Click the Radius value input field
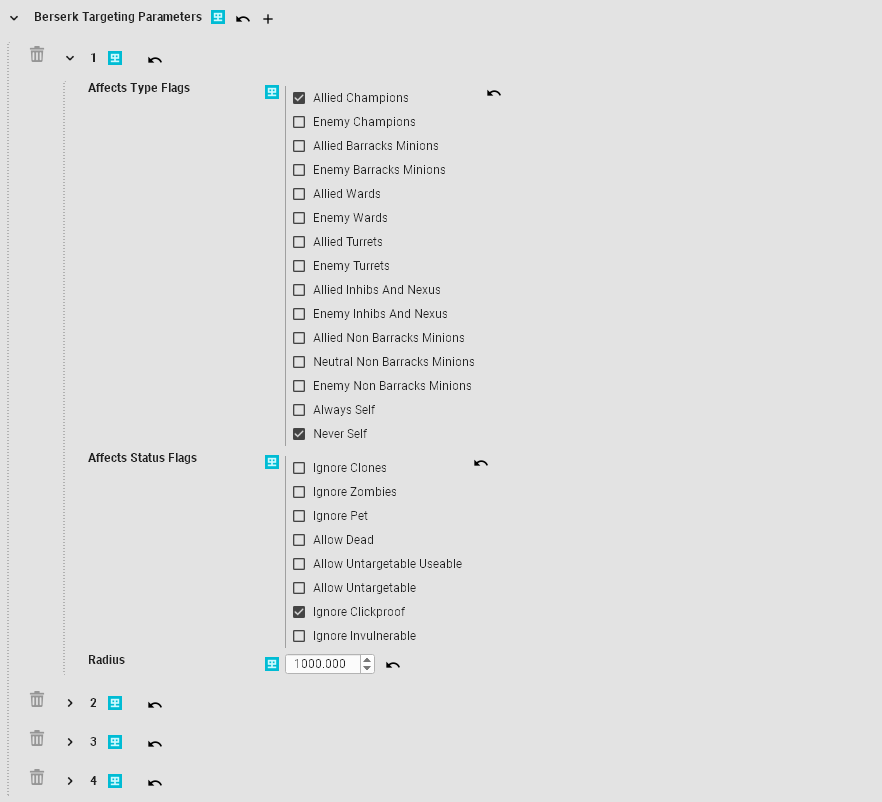The width and height of the screenshot is (882, 802). click(x=321, y=664)
